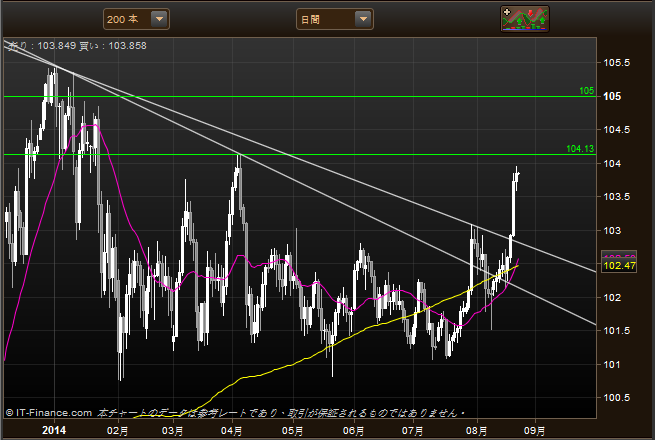
Task: Click the 04月 label on time axis
Action: coord(231,430)
